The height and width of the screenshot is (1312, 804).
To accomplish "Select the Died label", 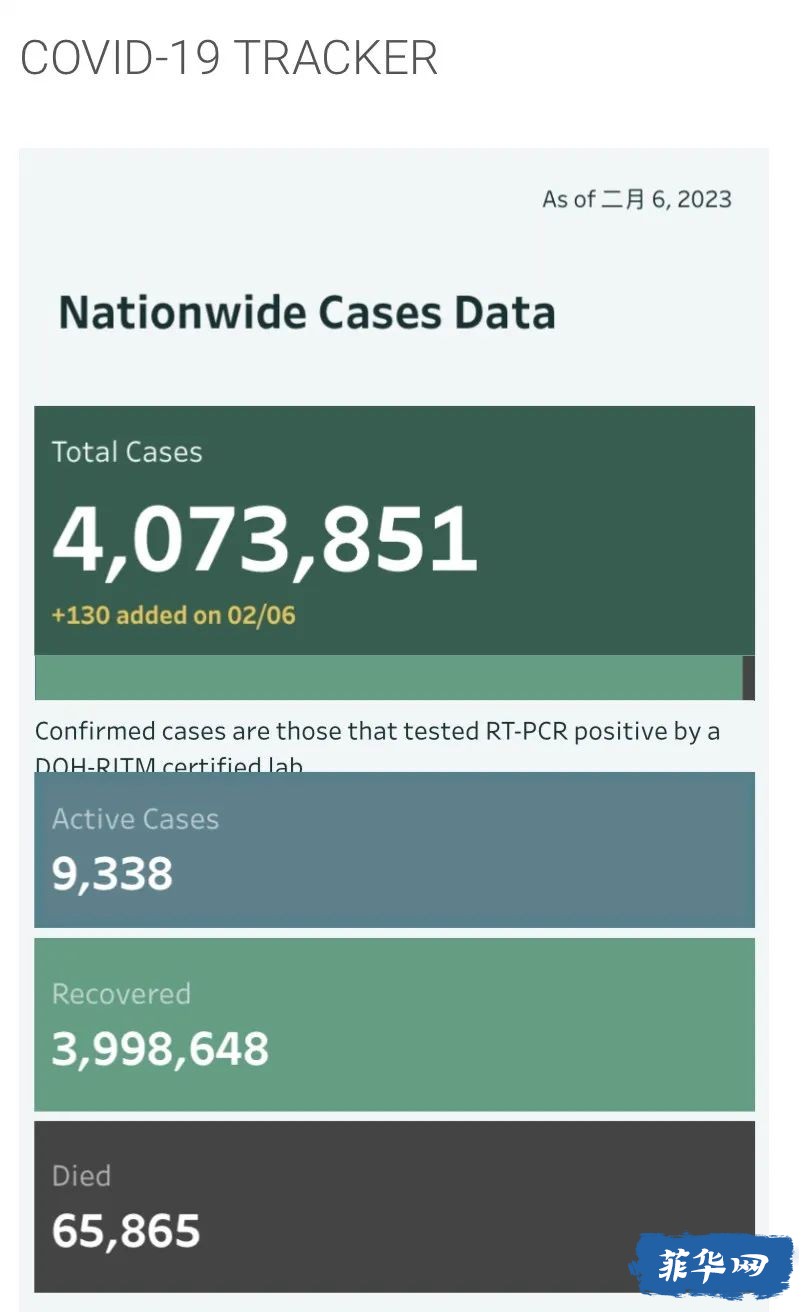I will 81,1176.
